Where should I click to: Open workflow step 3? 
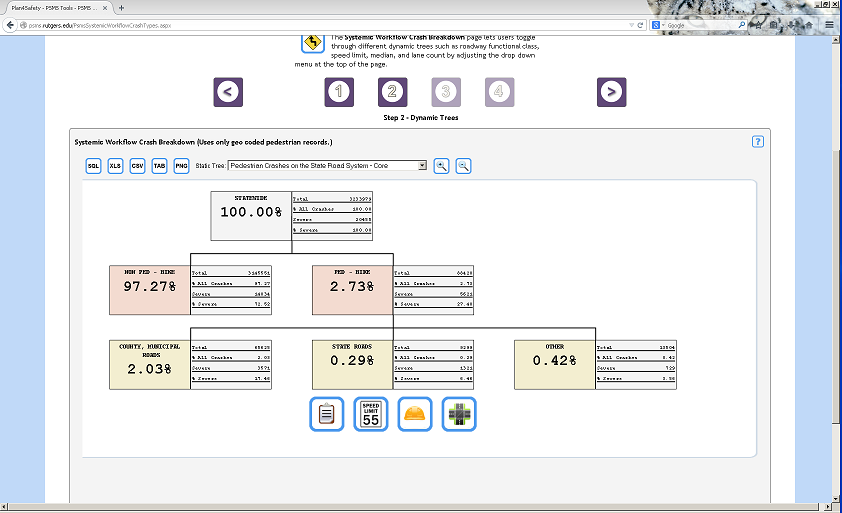(x=446, y=92)
